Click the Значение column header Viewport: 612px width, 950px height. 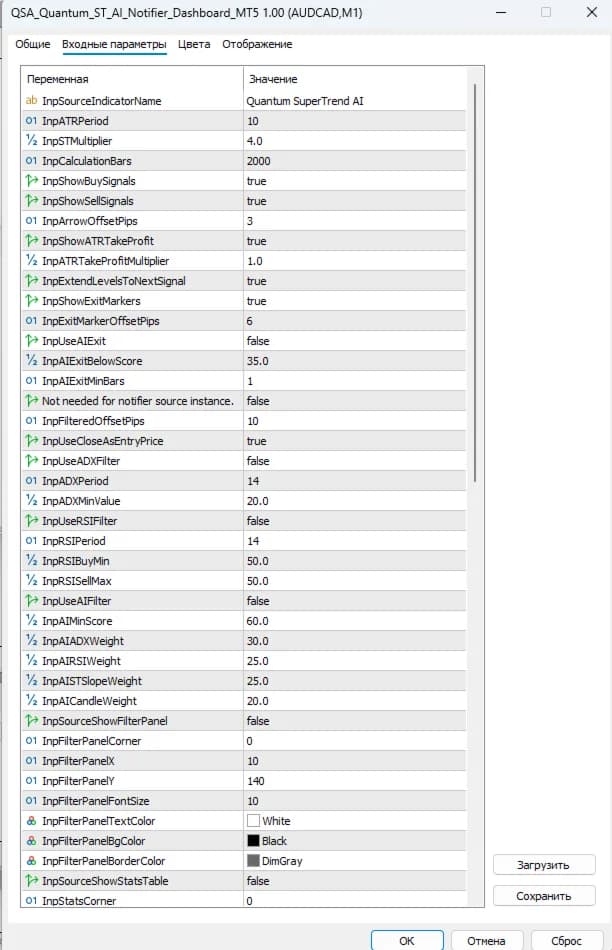tap(355, 79)
